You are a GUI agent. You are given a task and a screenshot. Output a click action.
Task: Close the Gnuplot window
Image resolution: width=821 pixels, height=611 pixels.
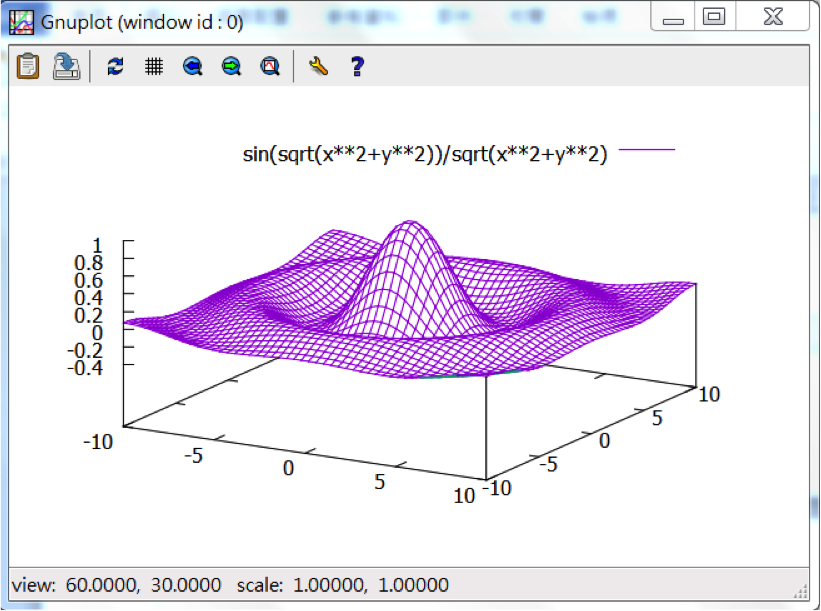point(772,17)
